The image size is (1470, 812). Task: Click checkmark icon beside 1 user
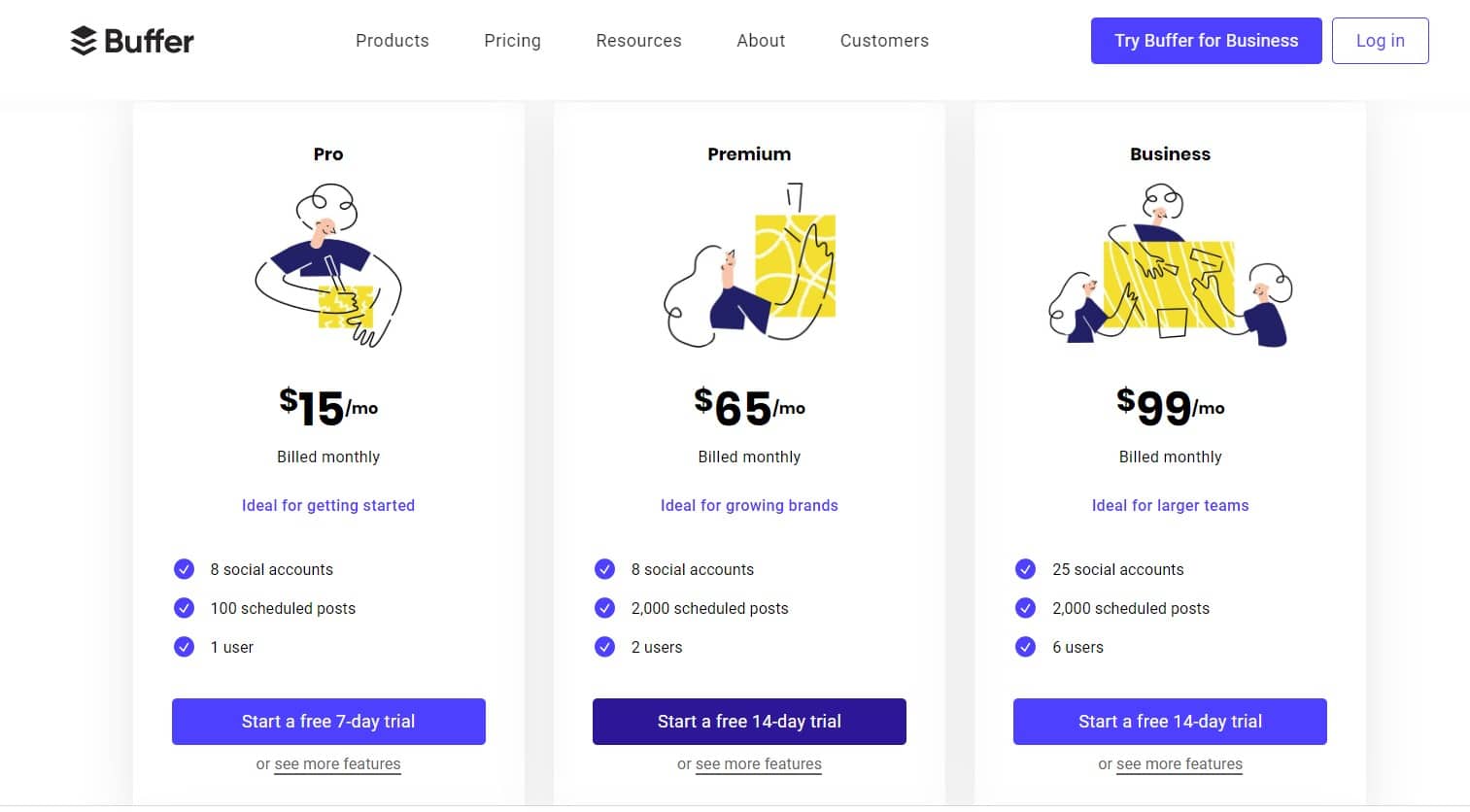(184, 647)
